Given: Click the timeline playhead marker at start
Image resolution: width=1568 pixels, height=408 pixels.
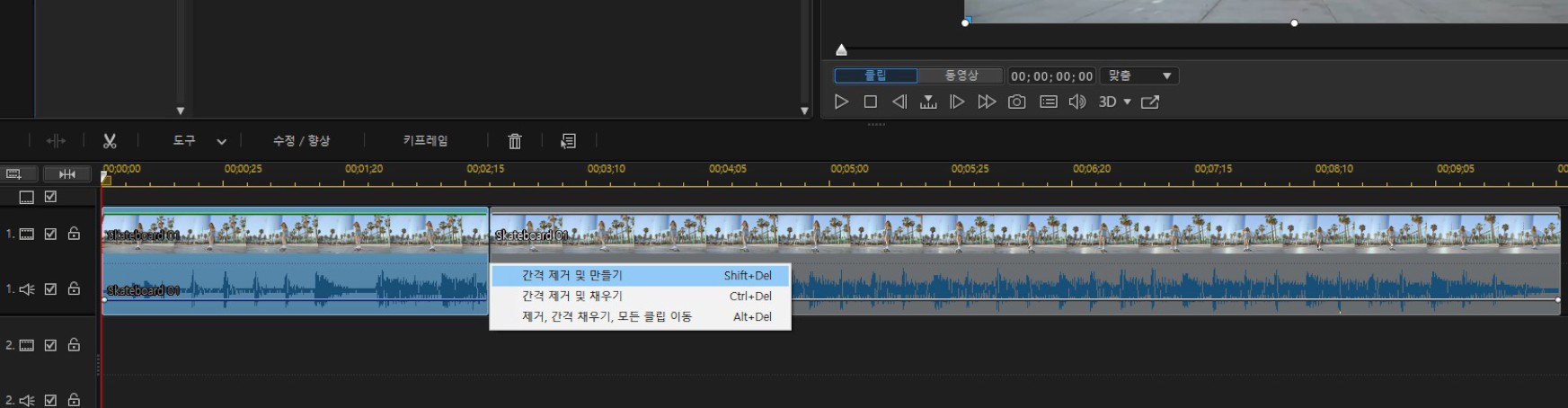Looking at the screenshot, I should click(x=106, y=178).
